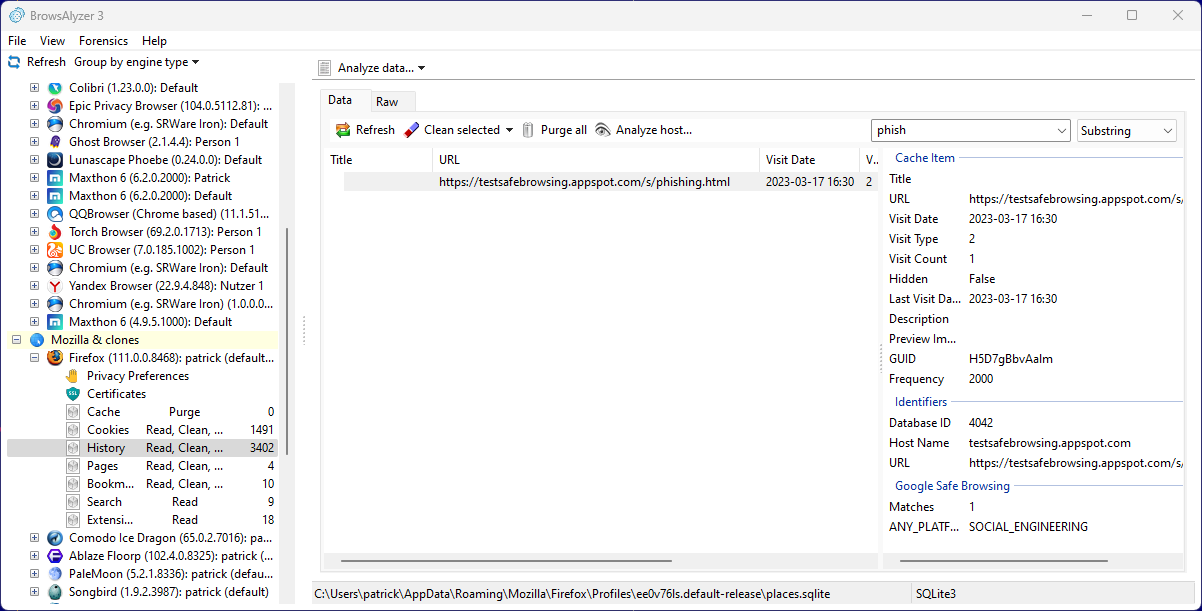Expand the PaleMoon node

coord(34,574)
